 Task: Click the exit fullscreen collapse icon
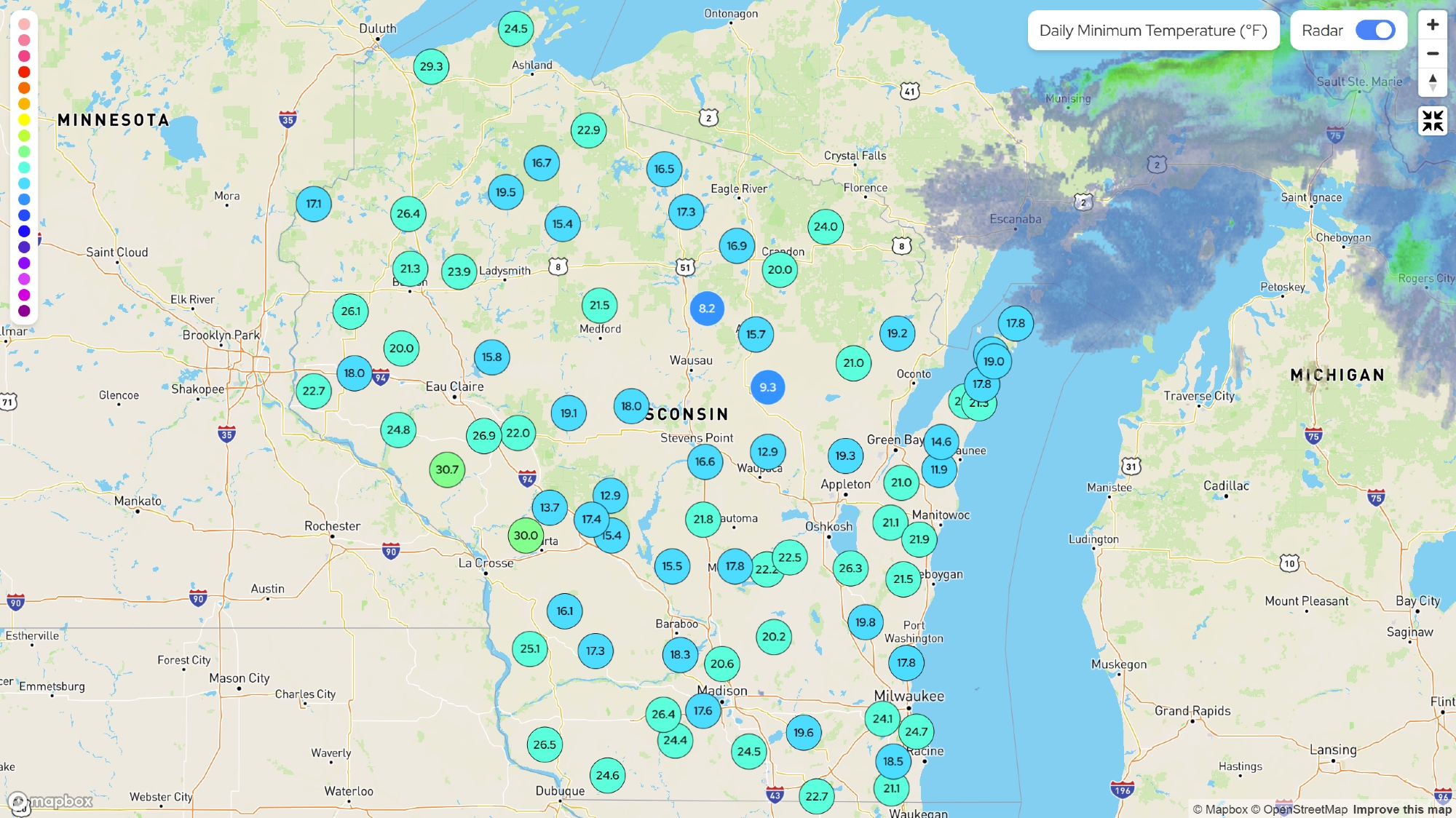1433,121
